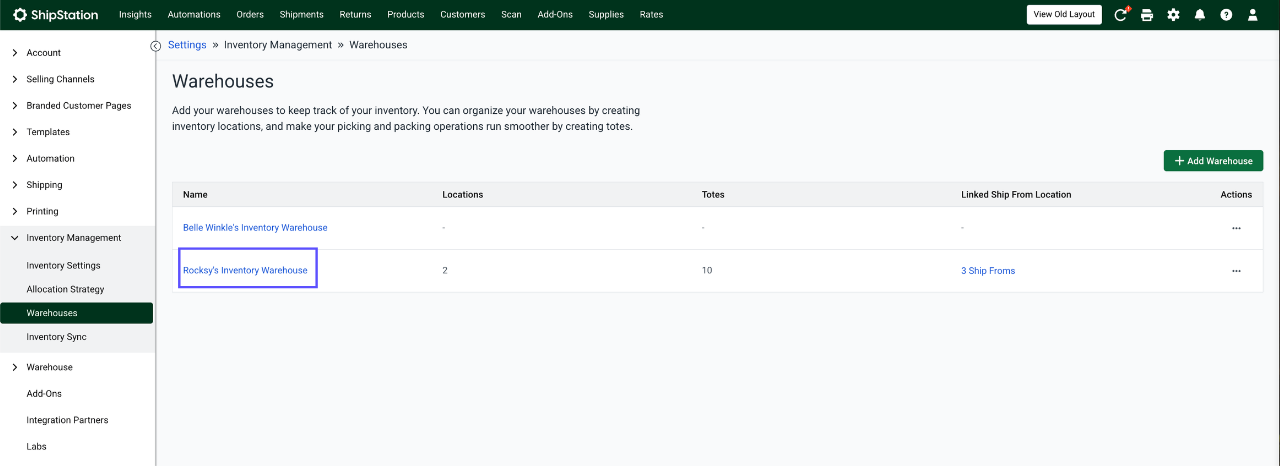
Task: Open the settings gear icon
Action: pos(1173,15)
